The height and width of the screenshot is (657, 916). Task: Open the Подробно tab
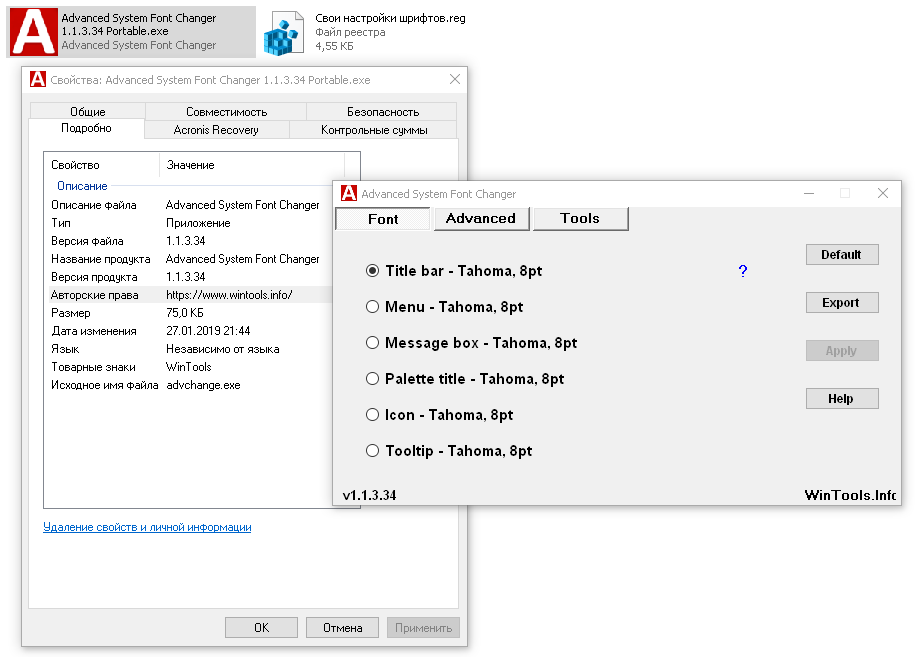click(86, 128)
